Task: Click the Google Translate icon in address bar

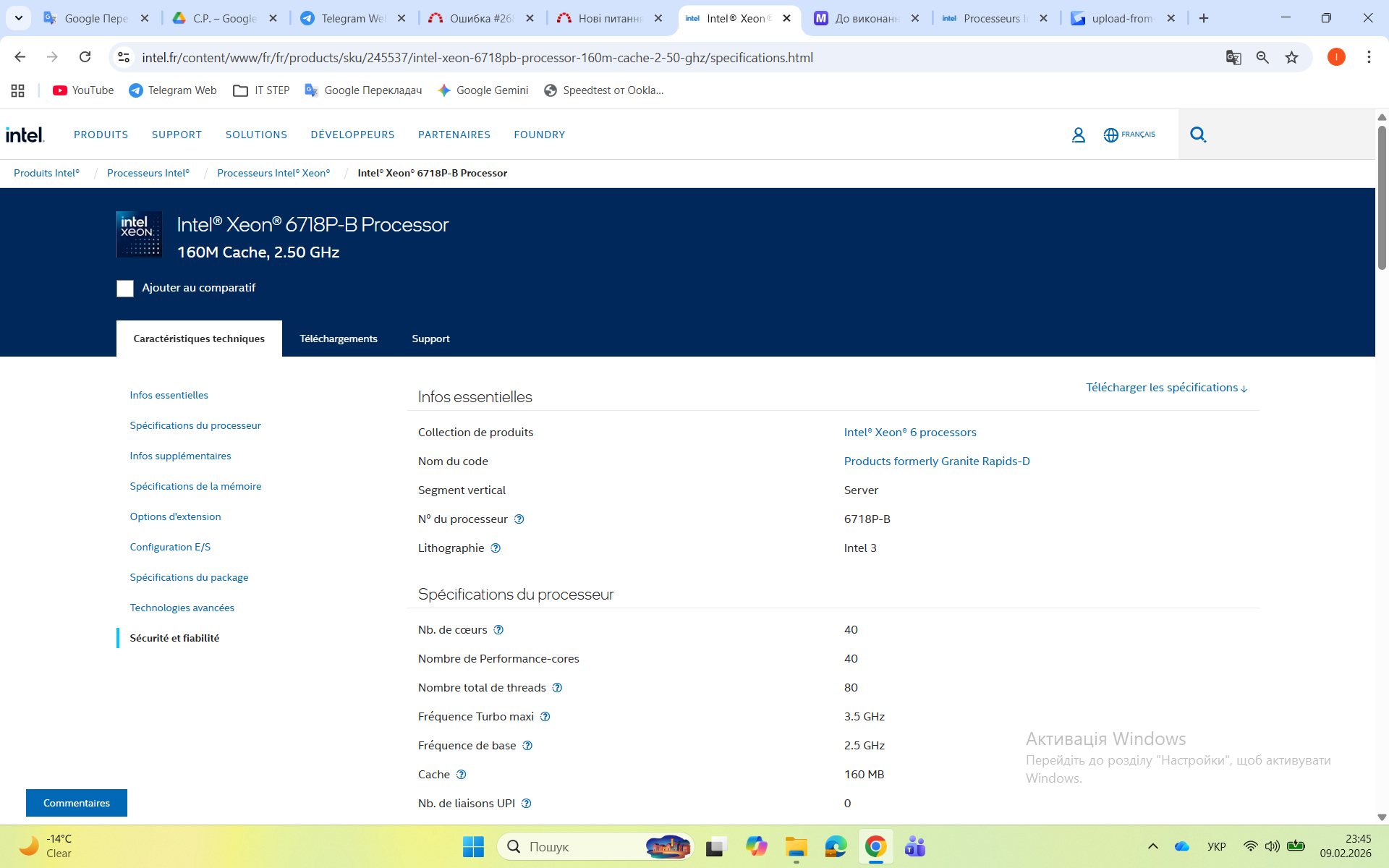Action: click(1233, 58)
